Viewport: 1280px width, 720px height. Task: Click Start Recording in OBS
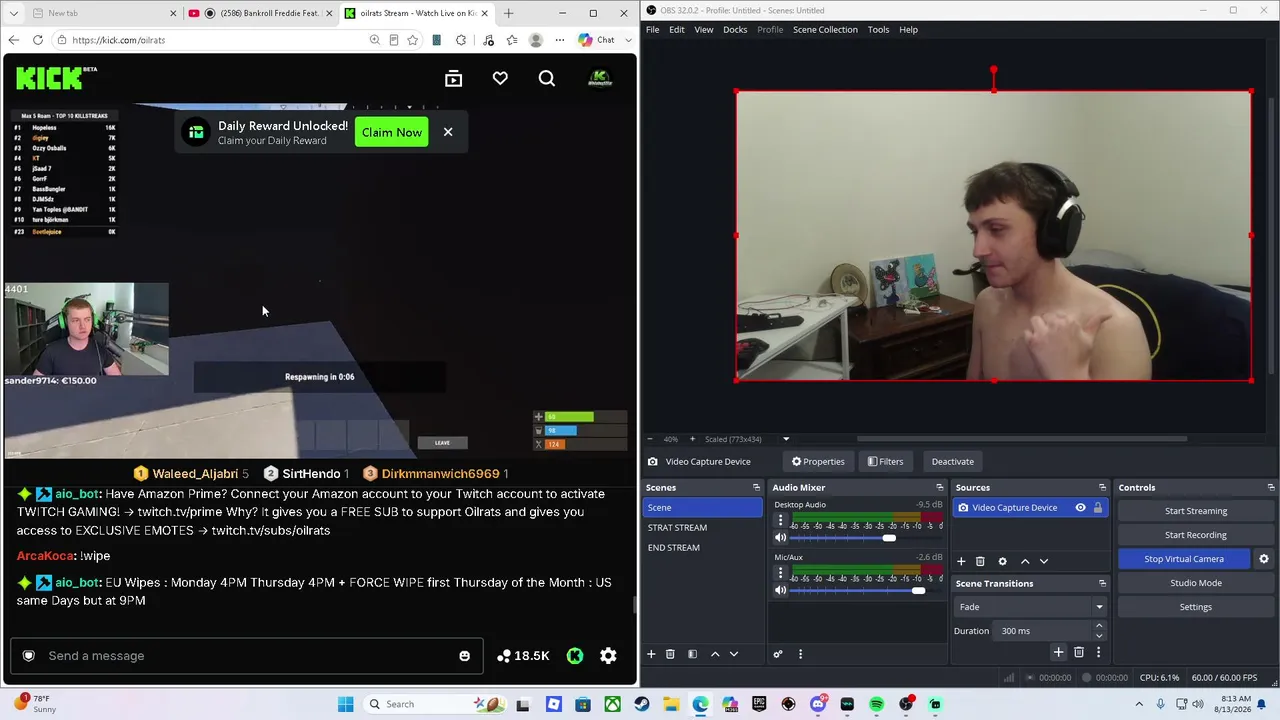tap(1196, 535)
